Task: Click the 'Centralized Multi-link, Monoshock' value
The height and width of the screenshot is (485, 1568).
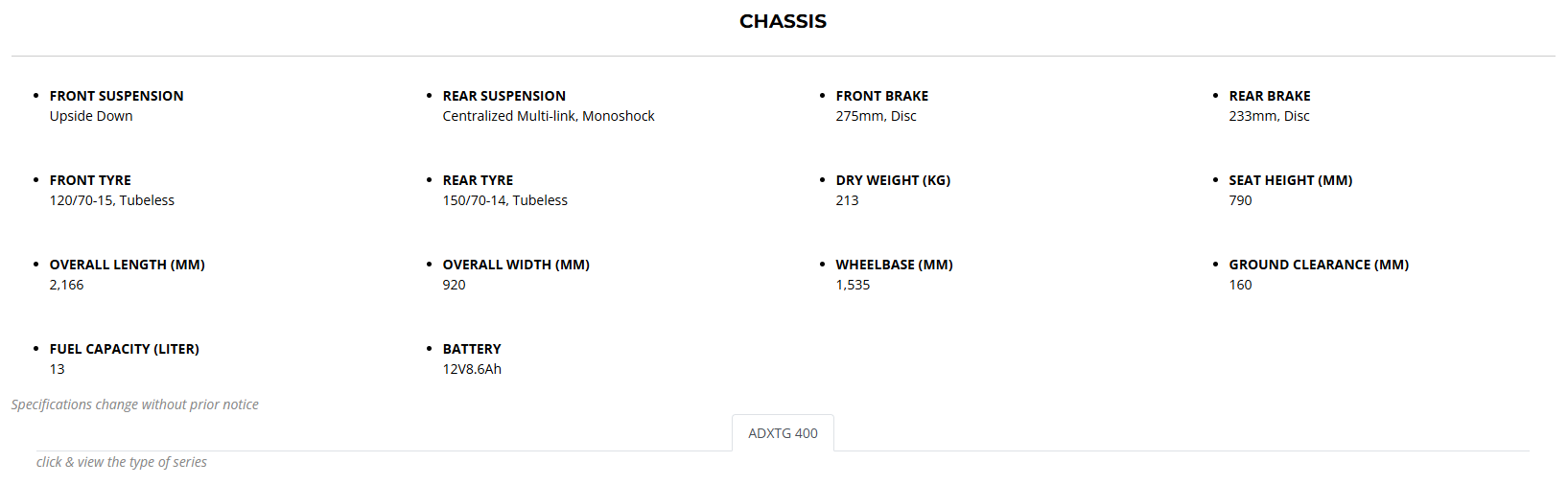Action: [x=548, y=116]
